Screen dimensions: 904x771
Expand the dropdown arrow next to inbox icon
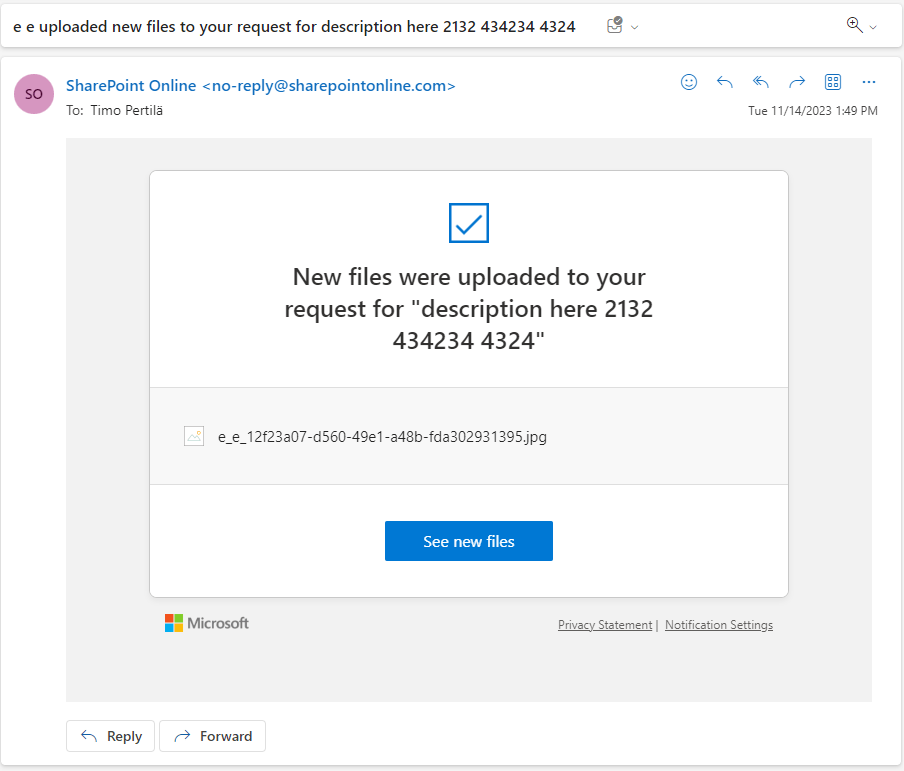(635, 27)
